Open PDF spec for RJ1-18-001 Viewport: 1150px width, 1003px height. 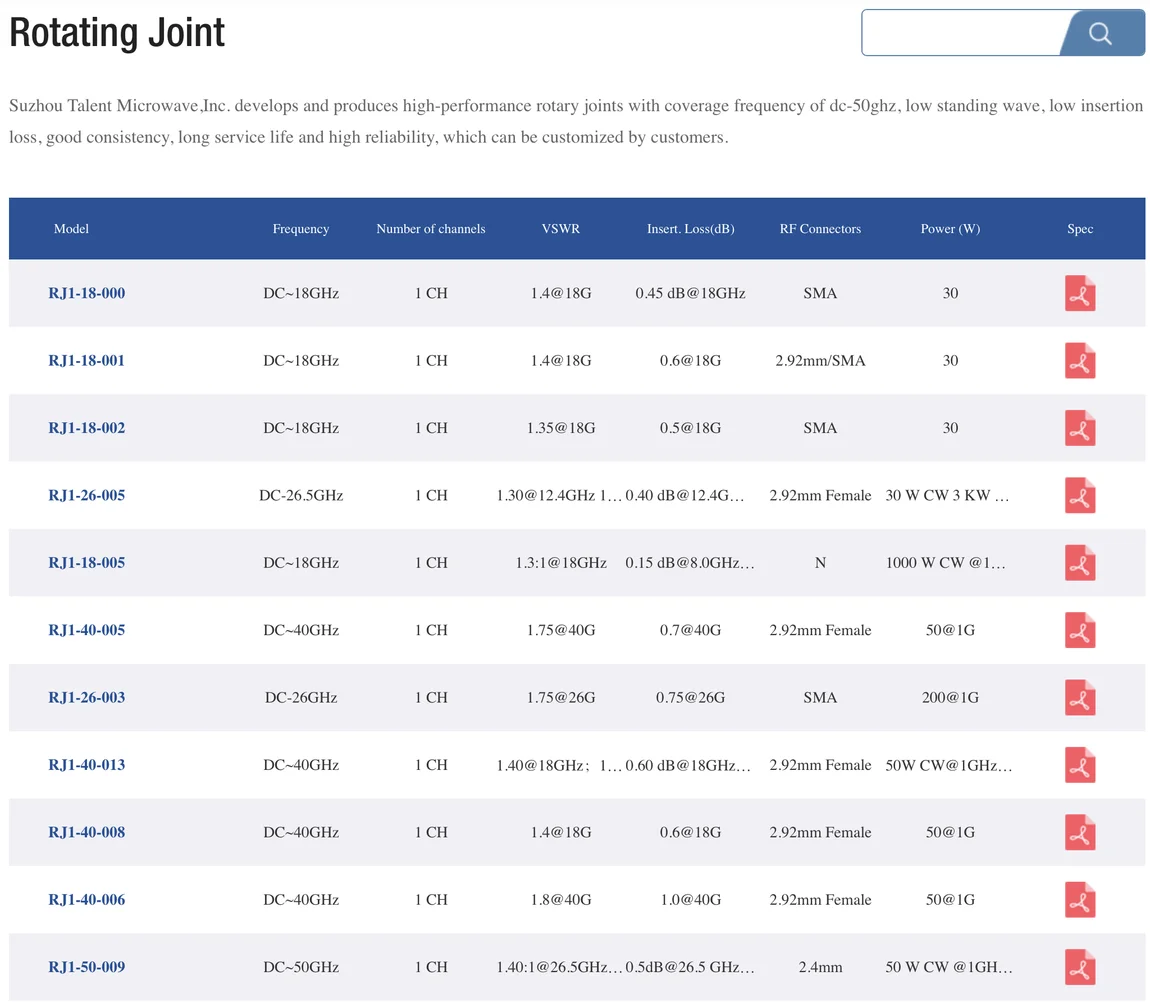(x=1080, y=361)
